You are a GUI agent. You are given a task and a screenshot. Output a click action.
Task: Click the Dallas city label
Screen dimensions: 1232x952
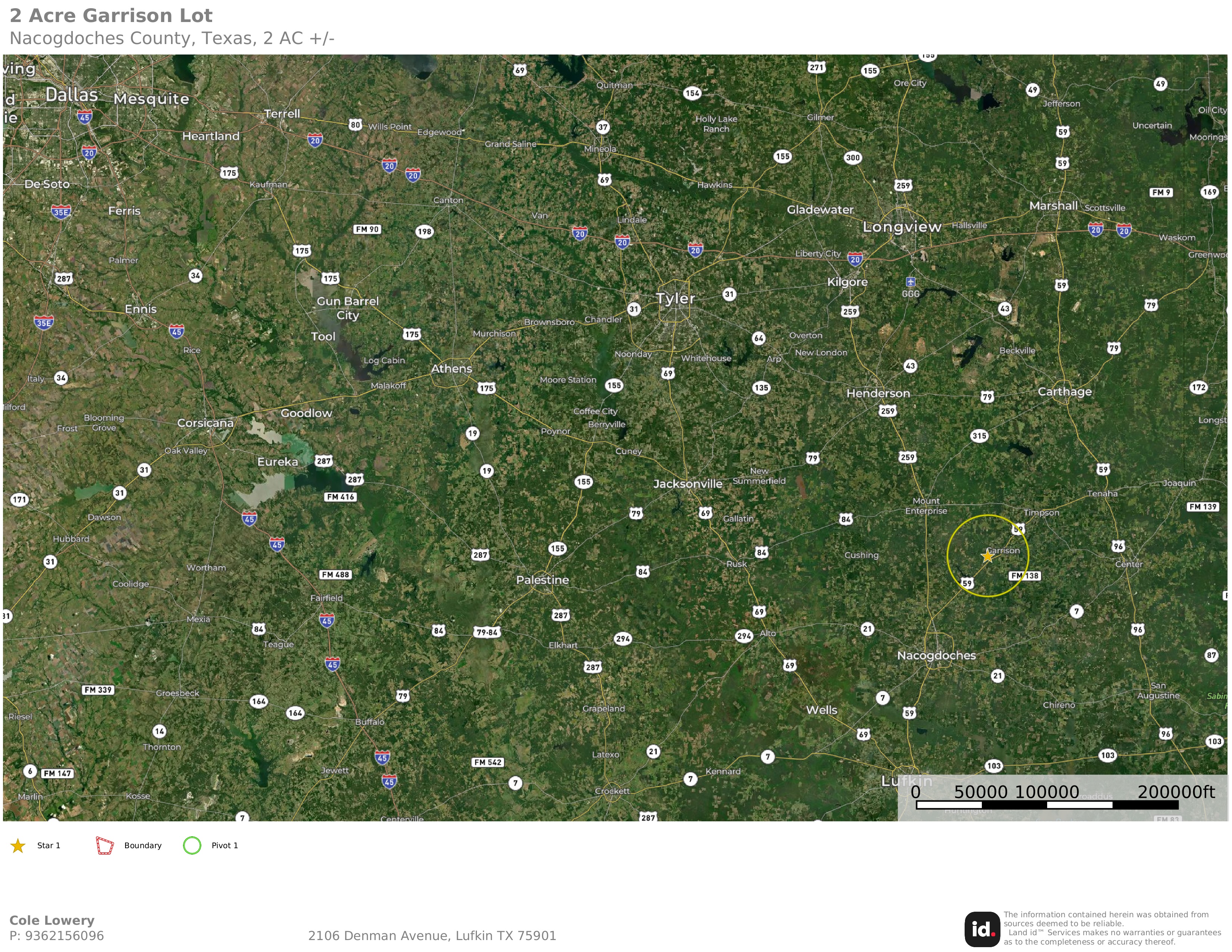click(x=72, y=95)
